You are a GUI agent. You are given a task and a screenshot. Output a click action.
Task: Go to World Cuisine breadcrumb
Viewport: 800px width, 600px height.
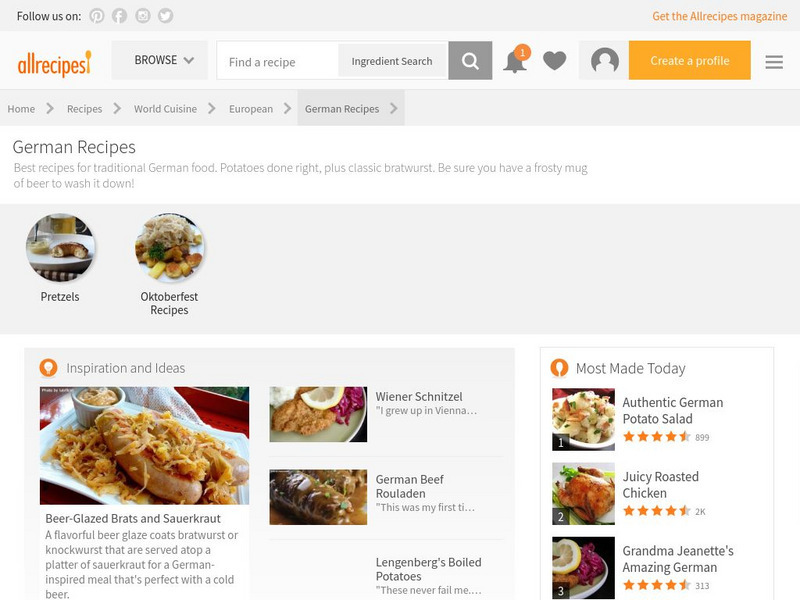tap(165, 109)
